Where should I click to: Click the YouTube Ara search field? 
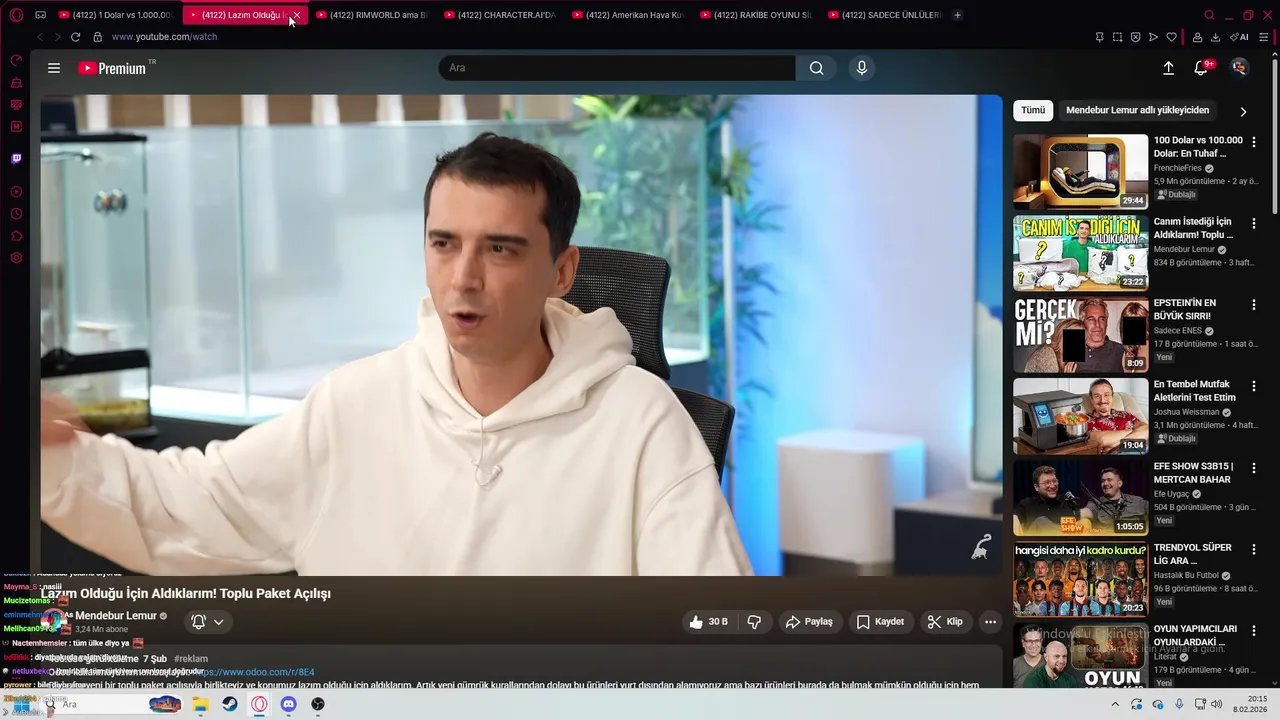(x=617, y=68)
